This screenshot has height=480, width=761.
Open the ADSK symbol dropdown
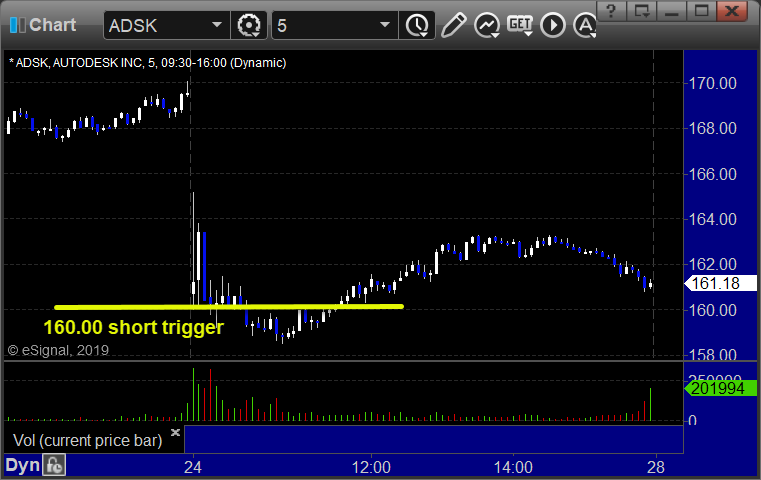(x=216, y=25)
